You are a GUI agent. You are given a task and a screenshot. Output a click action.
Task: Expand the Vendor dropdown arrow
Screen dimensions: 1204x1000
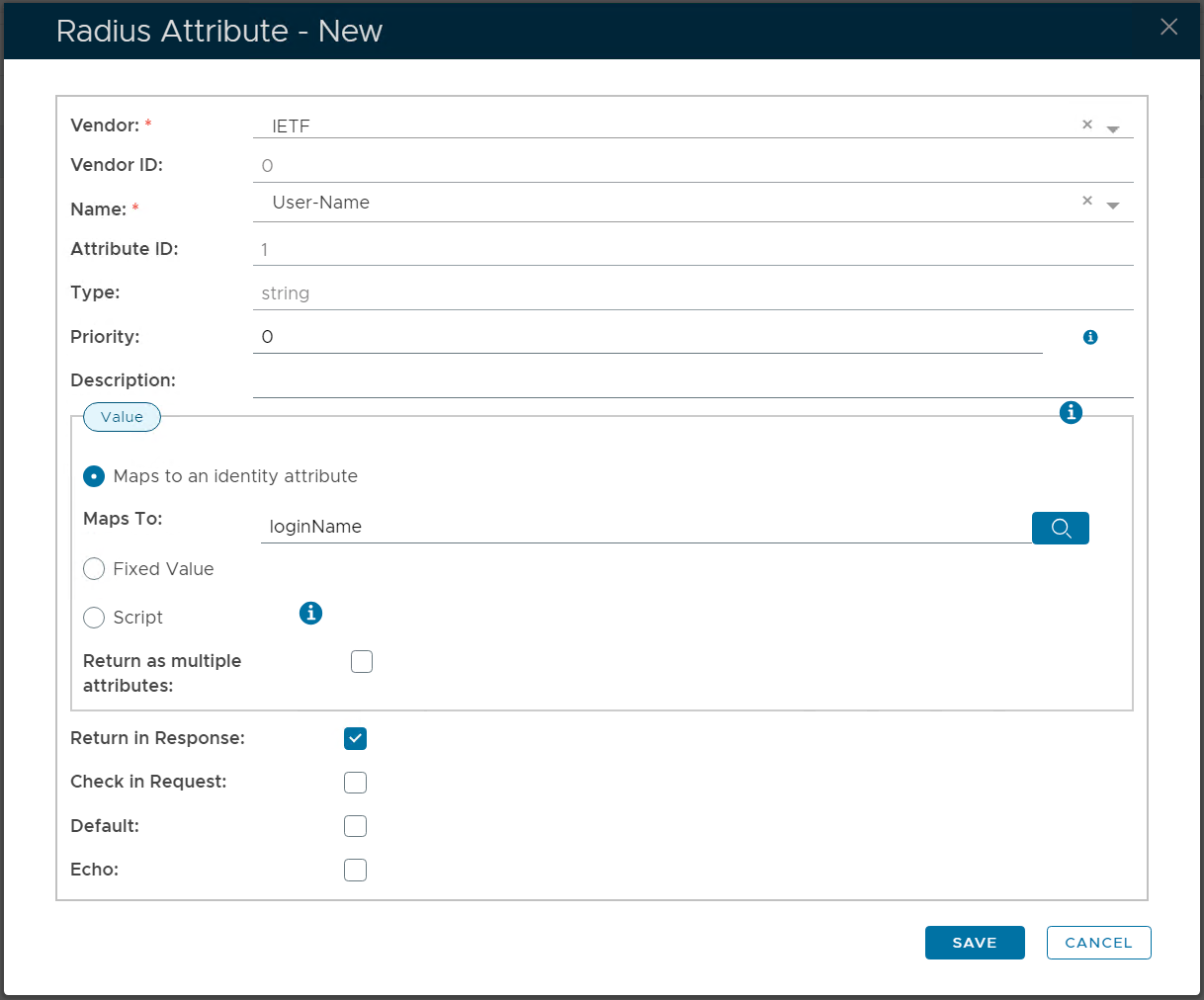point(1113,129)
